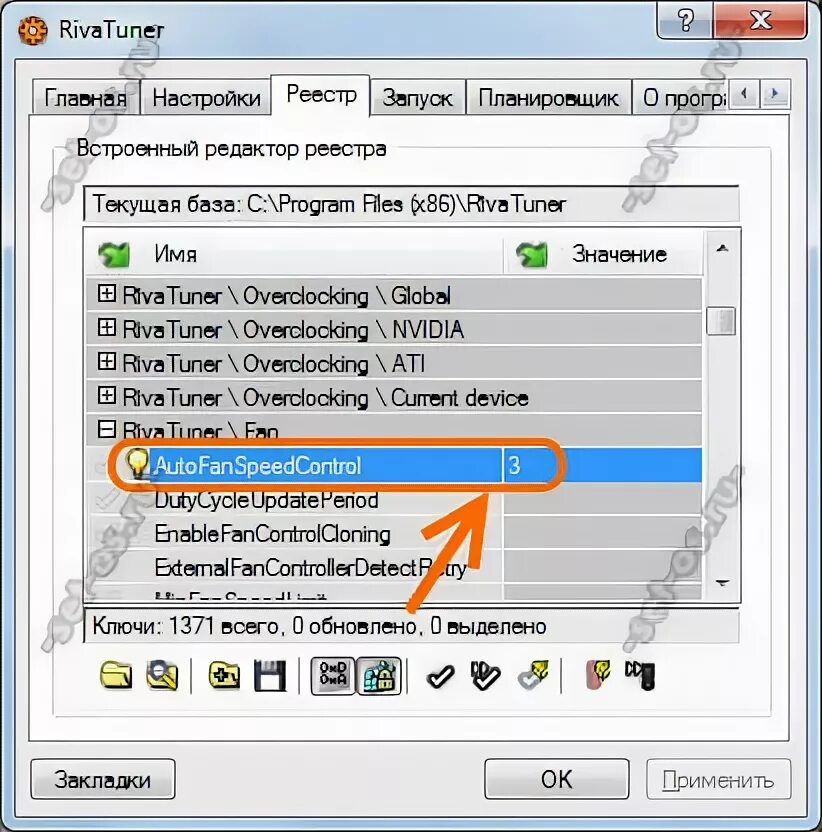Collapse the RivaTuner \ Fan node
This screenshot has height=832, width=822.
point(107,429)
